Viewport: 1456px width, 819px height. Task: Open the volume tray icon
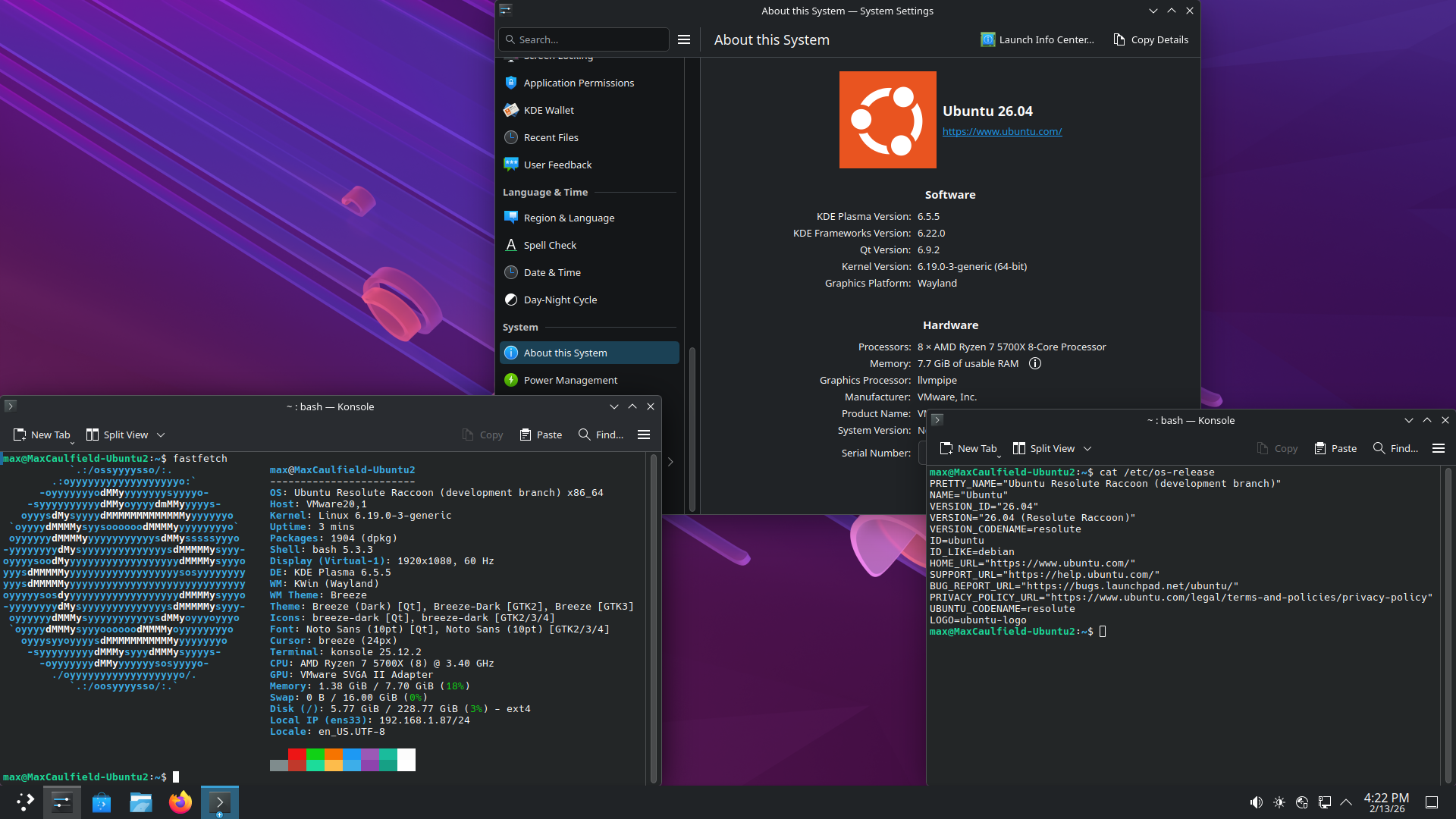click(x=1257, y=802)
